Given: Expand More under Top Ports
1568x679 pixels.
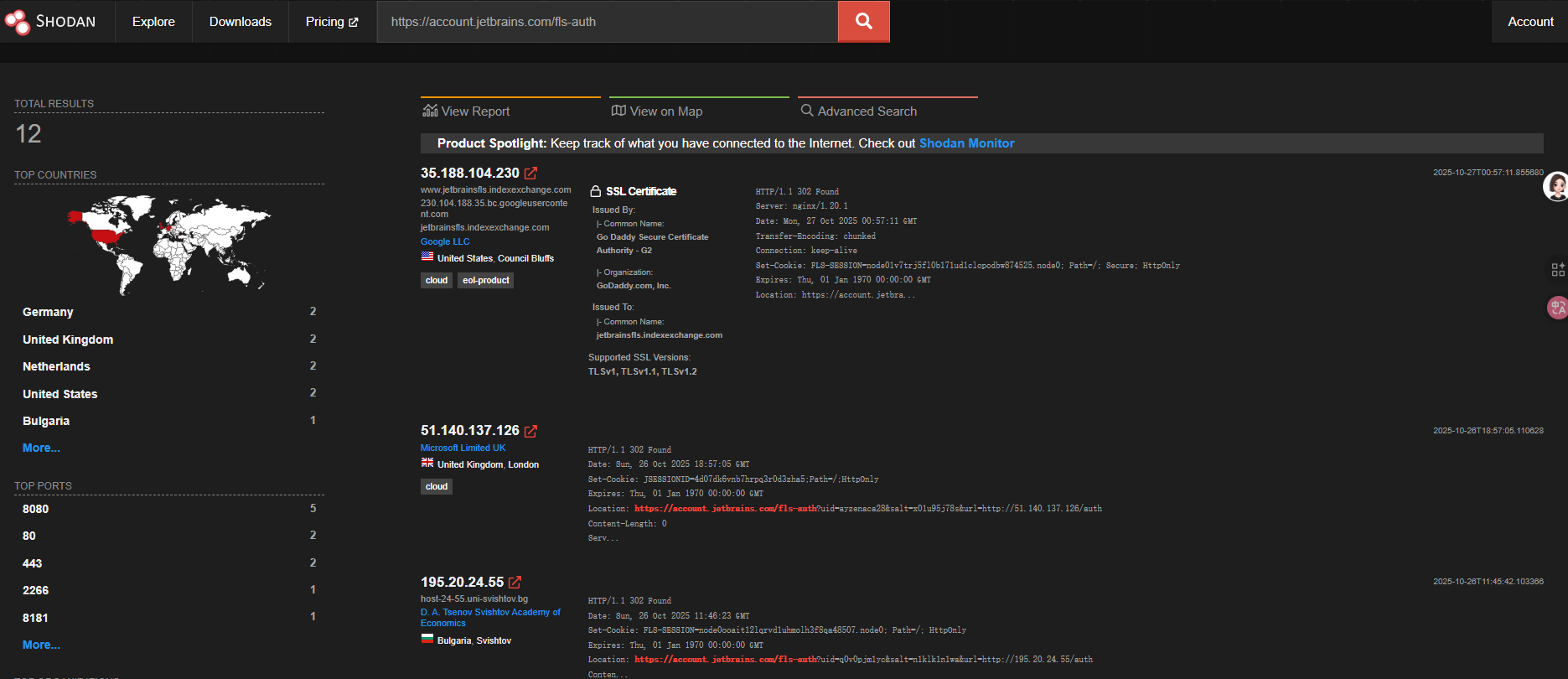Looking at the screenshot, I should point(41,645).
